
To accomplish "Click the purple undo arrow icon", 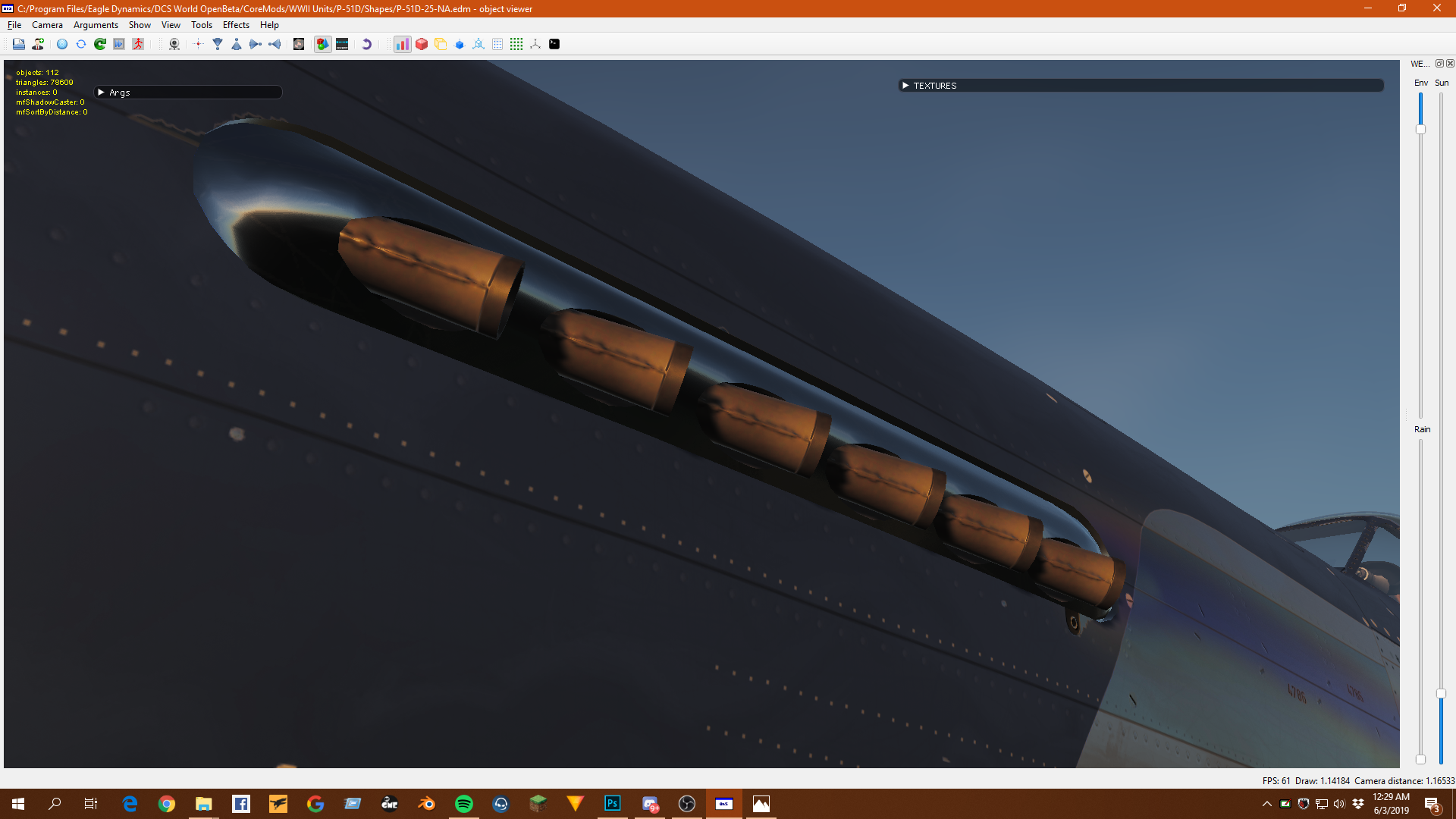I will [366, 44].
